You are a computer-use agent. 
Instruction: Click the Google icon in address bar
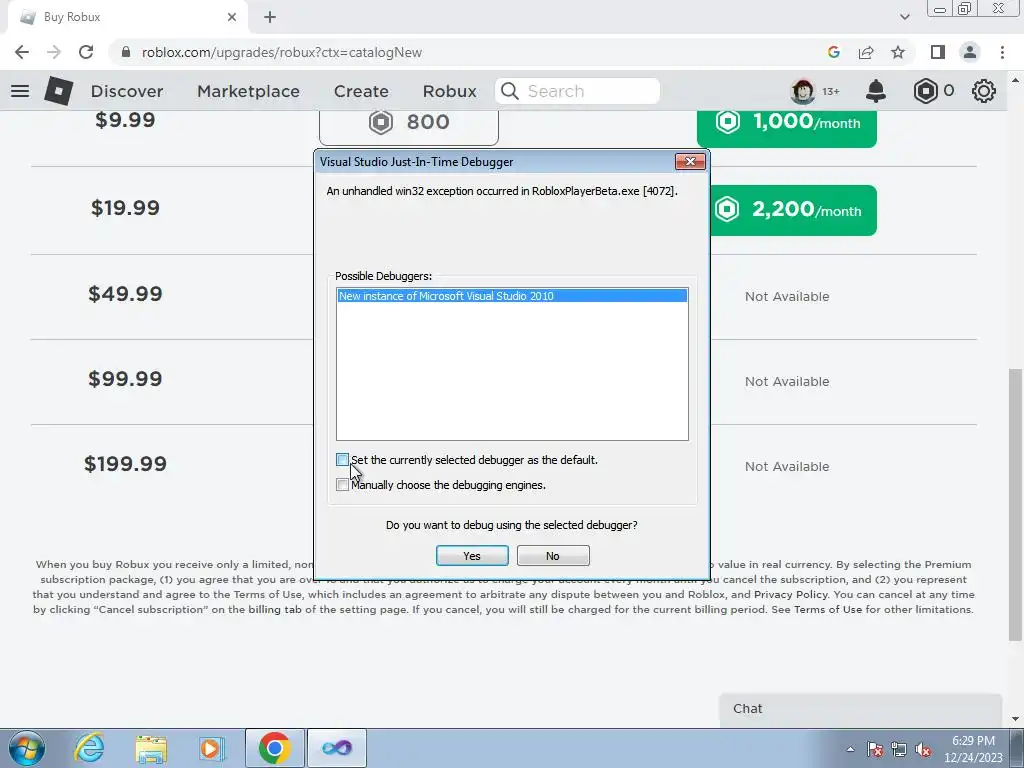click(833, 52)
